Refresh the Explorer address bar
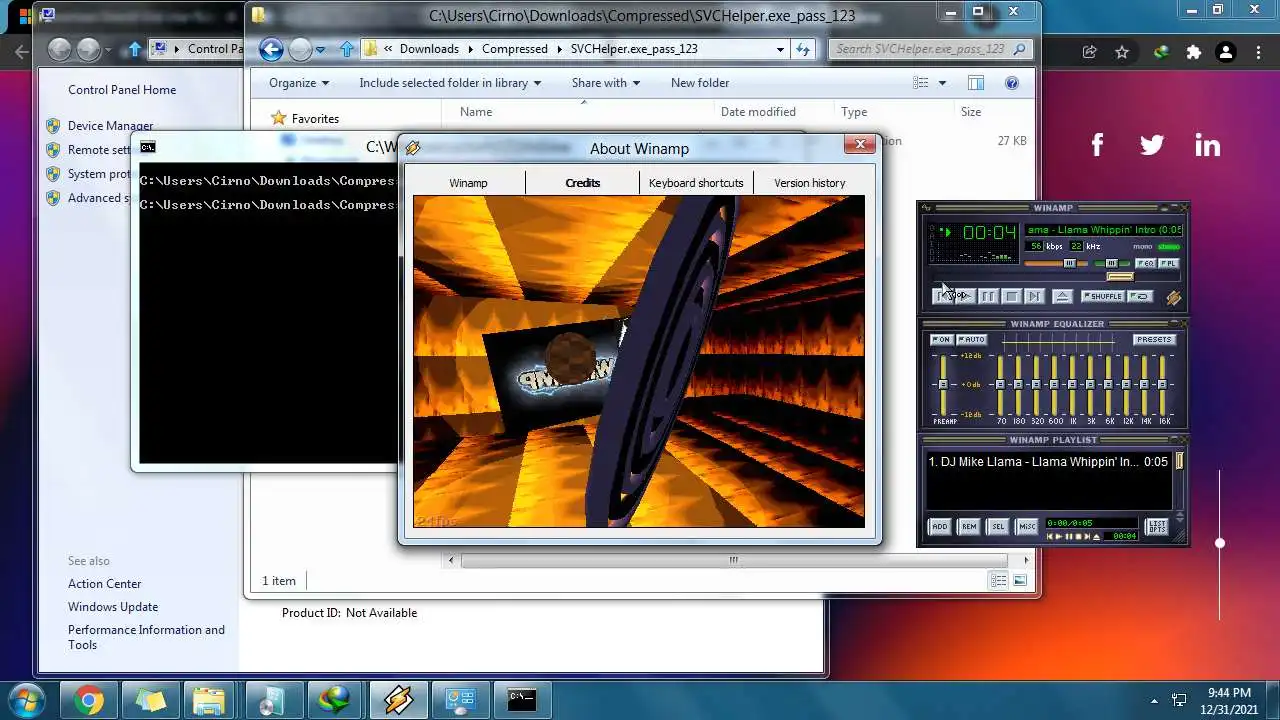The width and height of the screenshot is (1280, 720). (803, 49)
